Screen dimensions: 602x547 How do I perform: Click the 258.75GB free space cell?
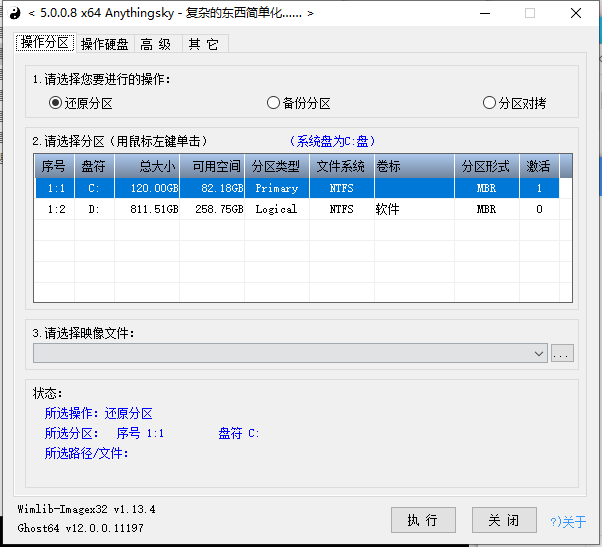pos(212,209)
